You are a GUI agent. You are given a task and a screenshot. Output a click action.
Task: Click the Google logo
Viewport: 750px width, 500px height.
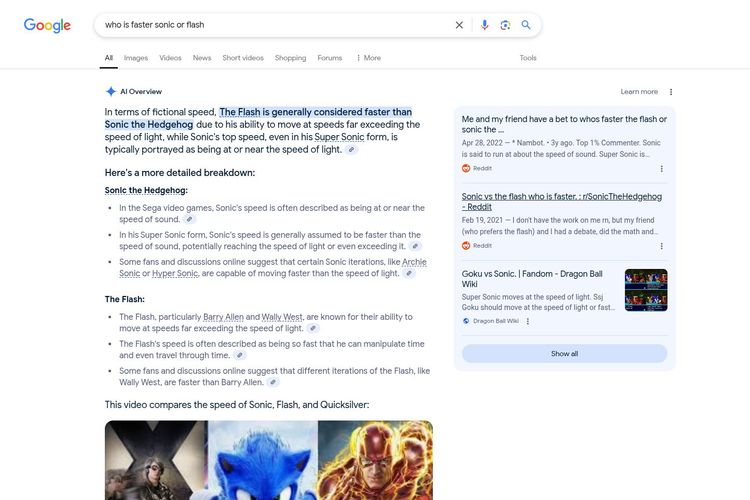[x=47, y=25]
